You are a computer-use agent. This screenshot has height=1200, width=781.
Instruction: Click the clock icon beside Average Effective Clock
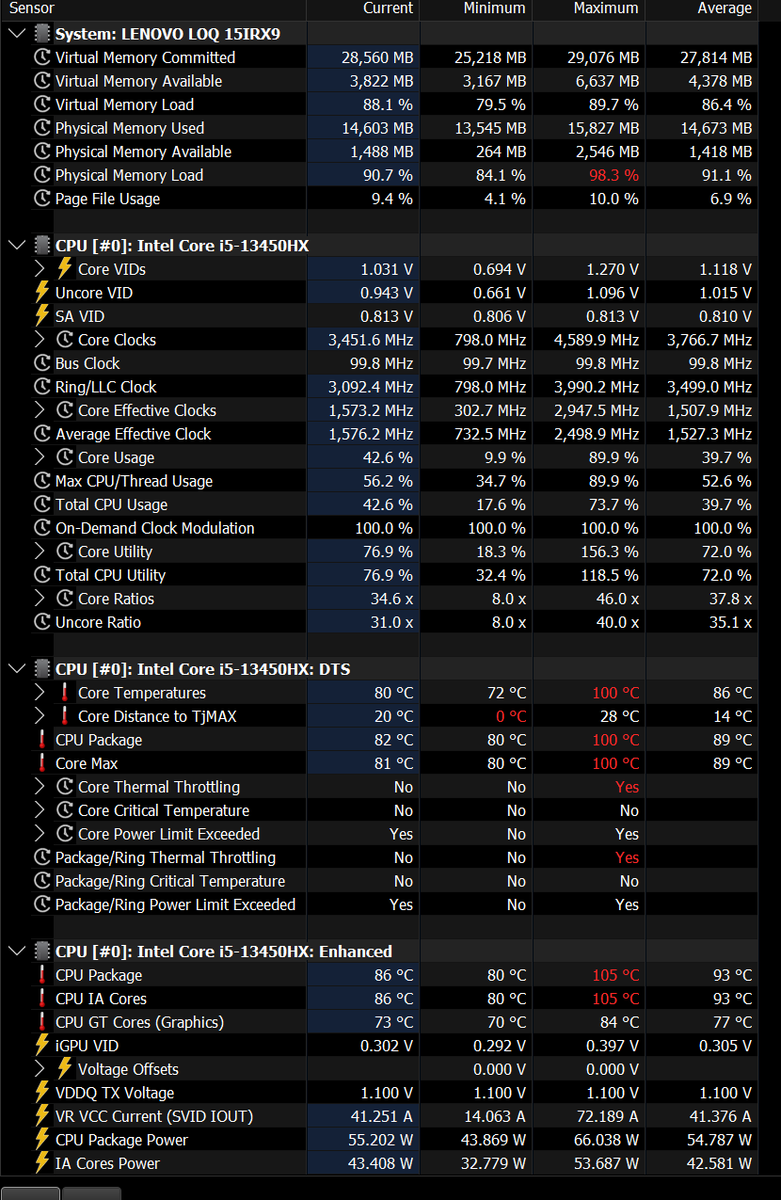[42, 434]
